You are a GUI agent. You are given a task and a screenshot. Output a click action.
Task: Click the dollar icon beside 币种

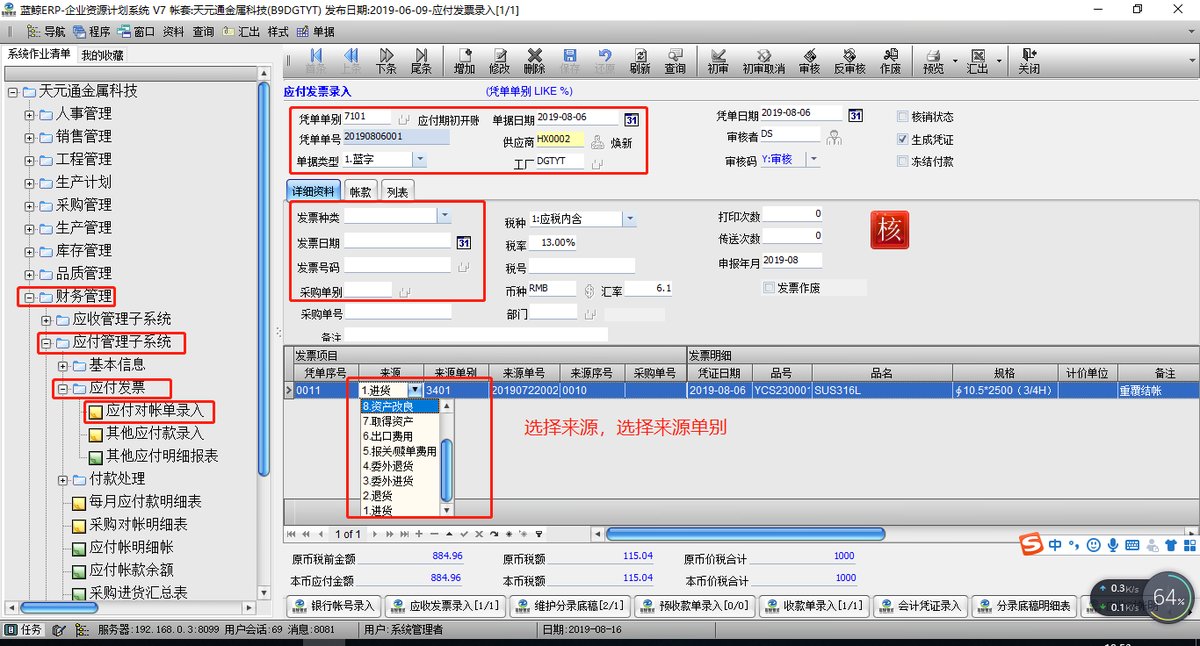tap(590, 291)
